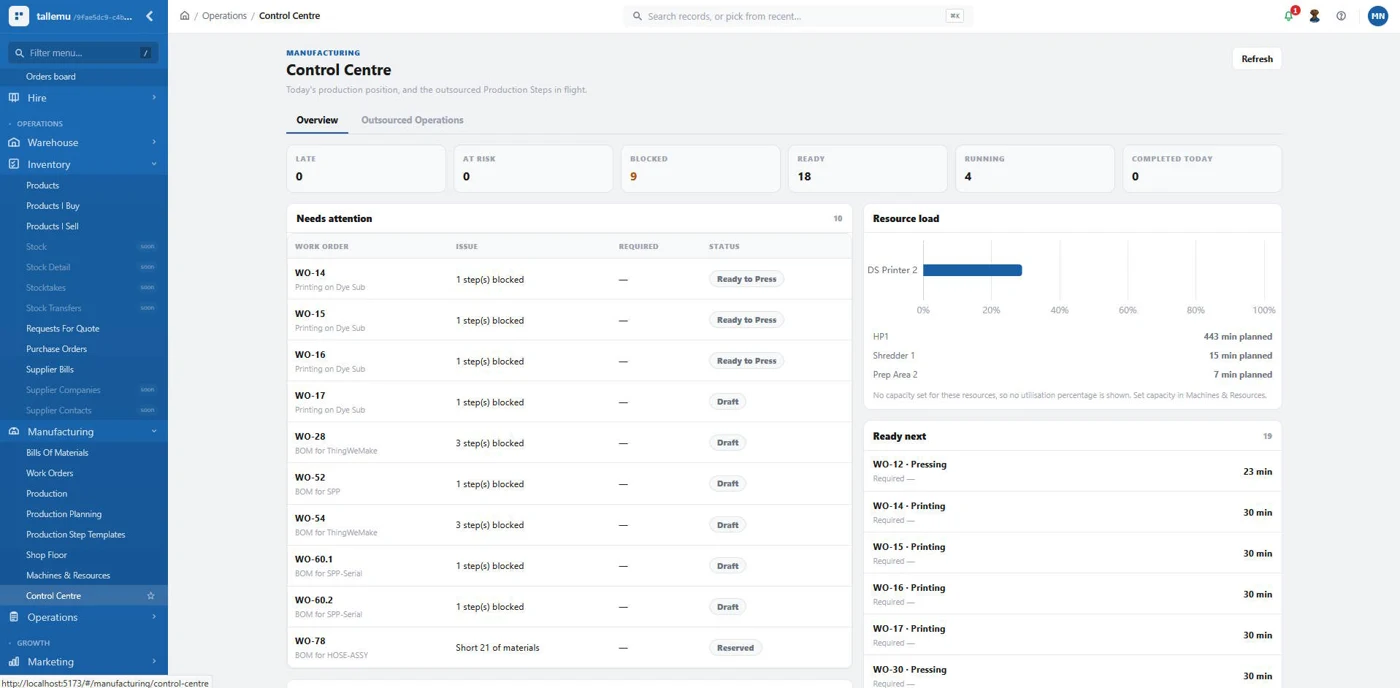Click the global search records field

point(798,16)
